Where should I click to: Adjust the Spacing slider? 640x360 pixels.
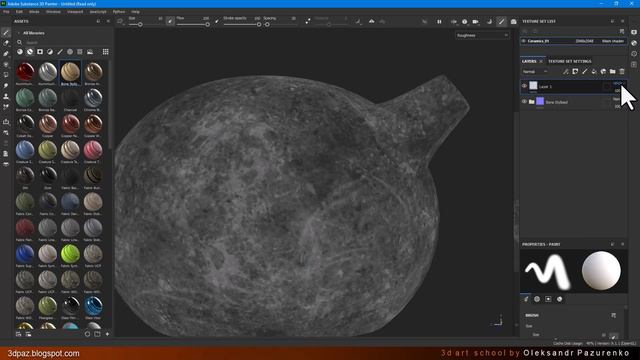point(280,24)
